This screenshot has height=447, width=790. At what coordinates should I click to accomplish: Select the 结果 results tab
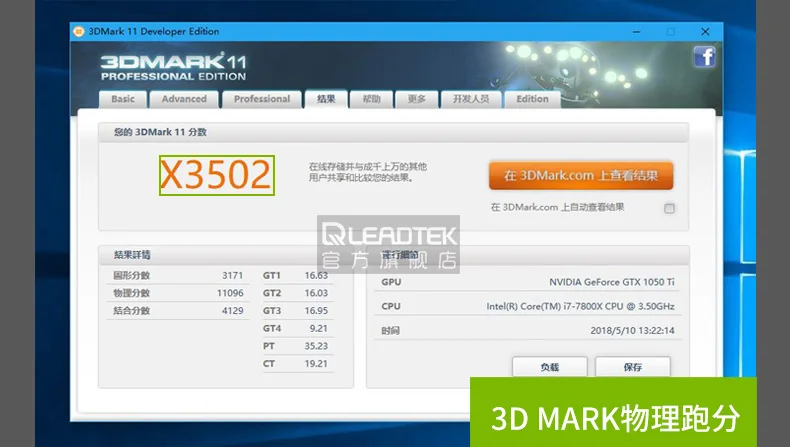point(326,99)
